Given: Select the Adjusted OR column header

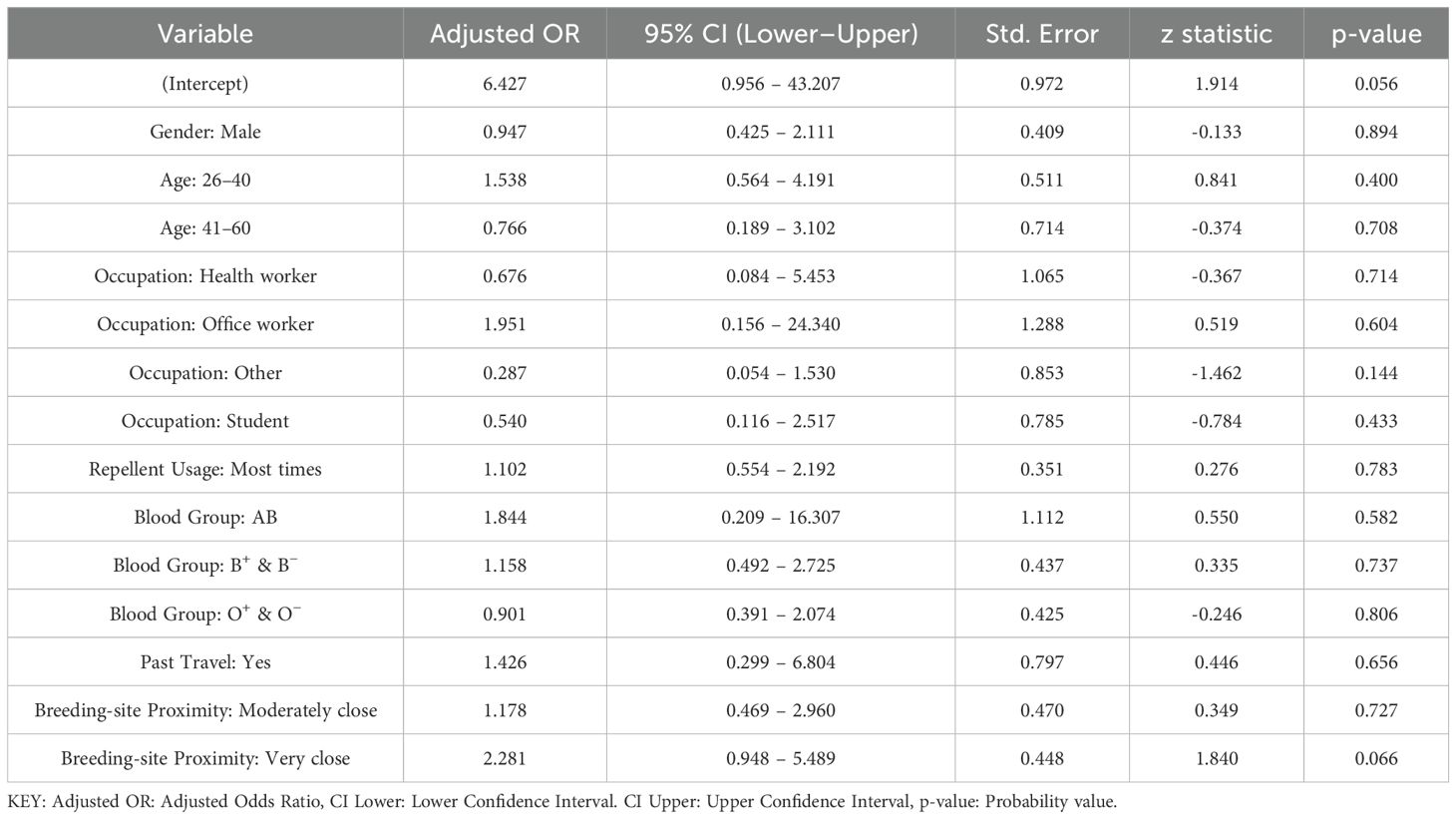Looking at the screenshot, I should point(505,34).
